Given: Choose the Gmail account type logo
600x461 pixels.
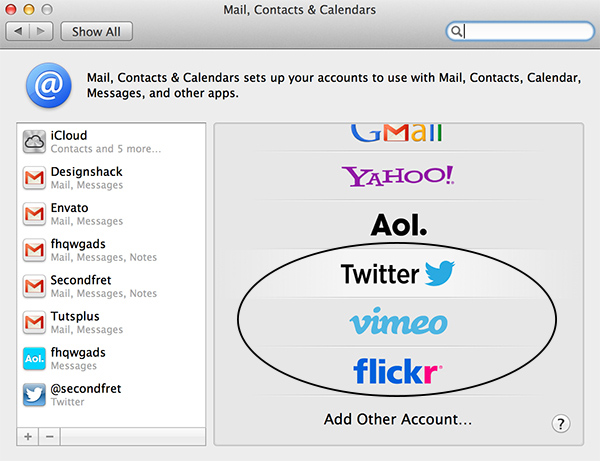Looking at the screenshot, I should tap(396, 133).
